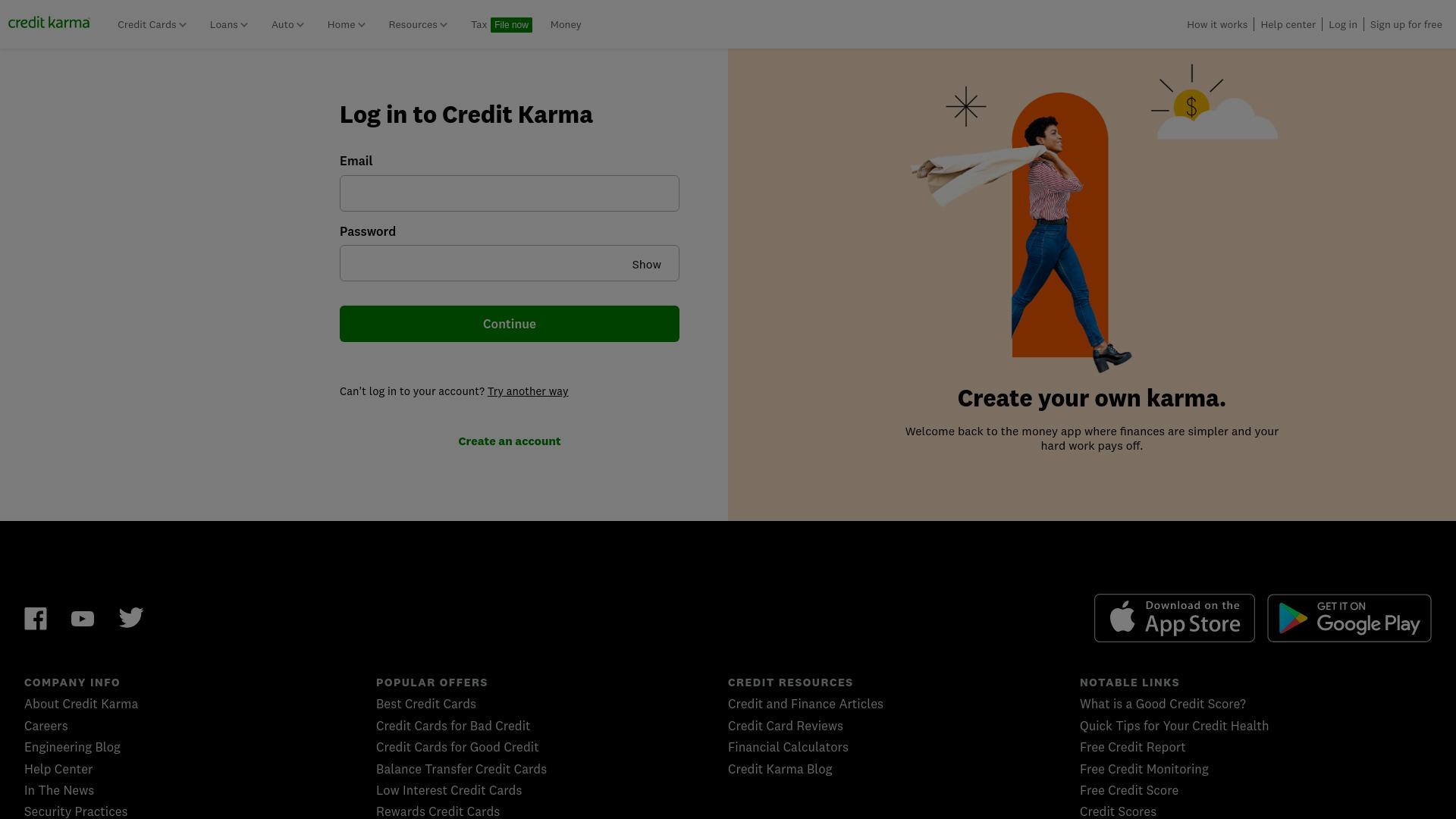
Task: Expand the Resources dropdown menu
Action: click(x=418, y=25)
